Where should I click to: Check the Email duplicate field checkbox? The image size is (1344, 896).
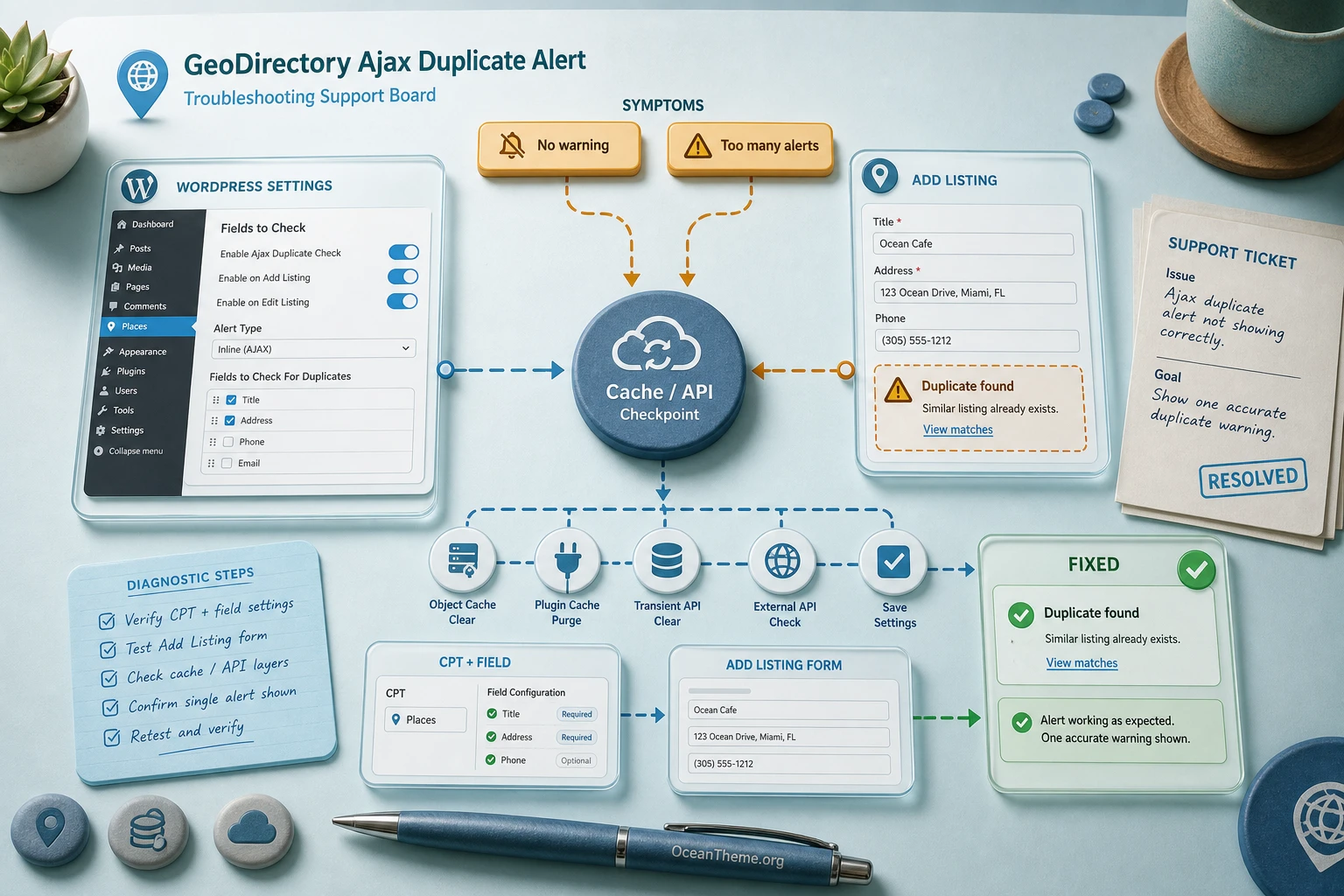pyautogui.click(x=227, y=463)
